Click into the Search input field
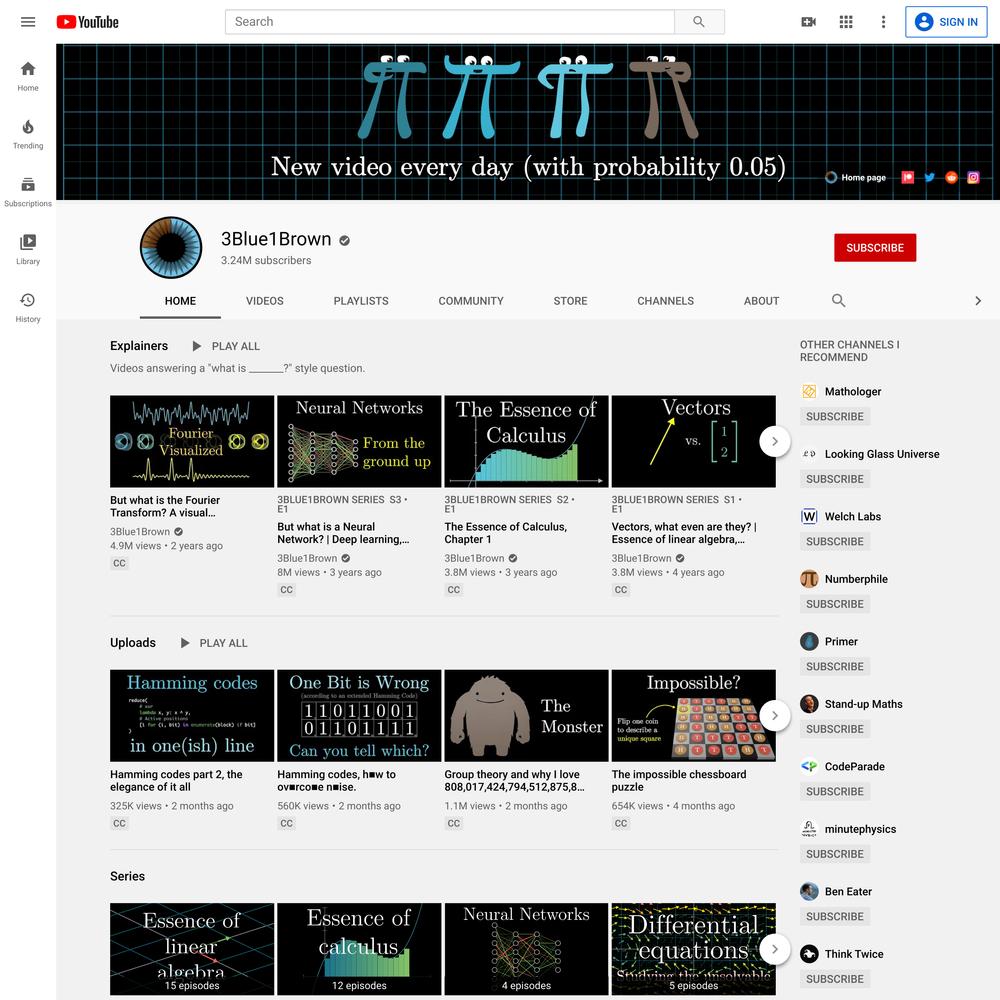Viewport: 1000px width, 1000px height. tap(450, 22)
